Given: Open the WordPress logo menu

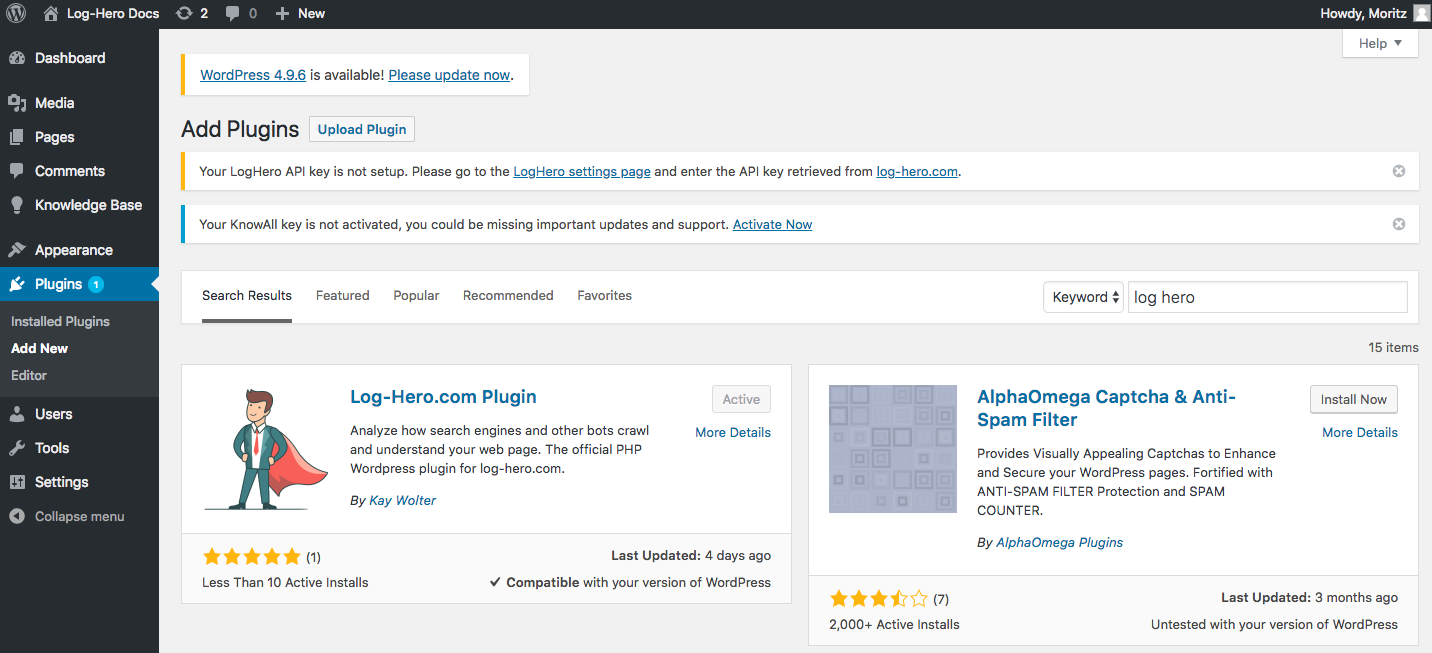Looking at the screenshot, I should 16,14.
